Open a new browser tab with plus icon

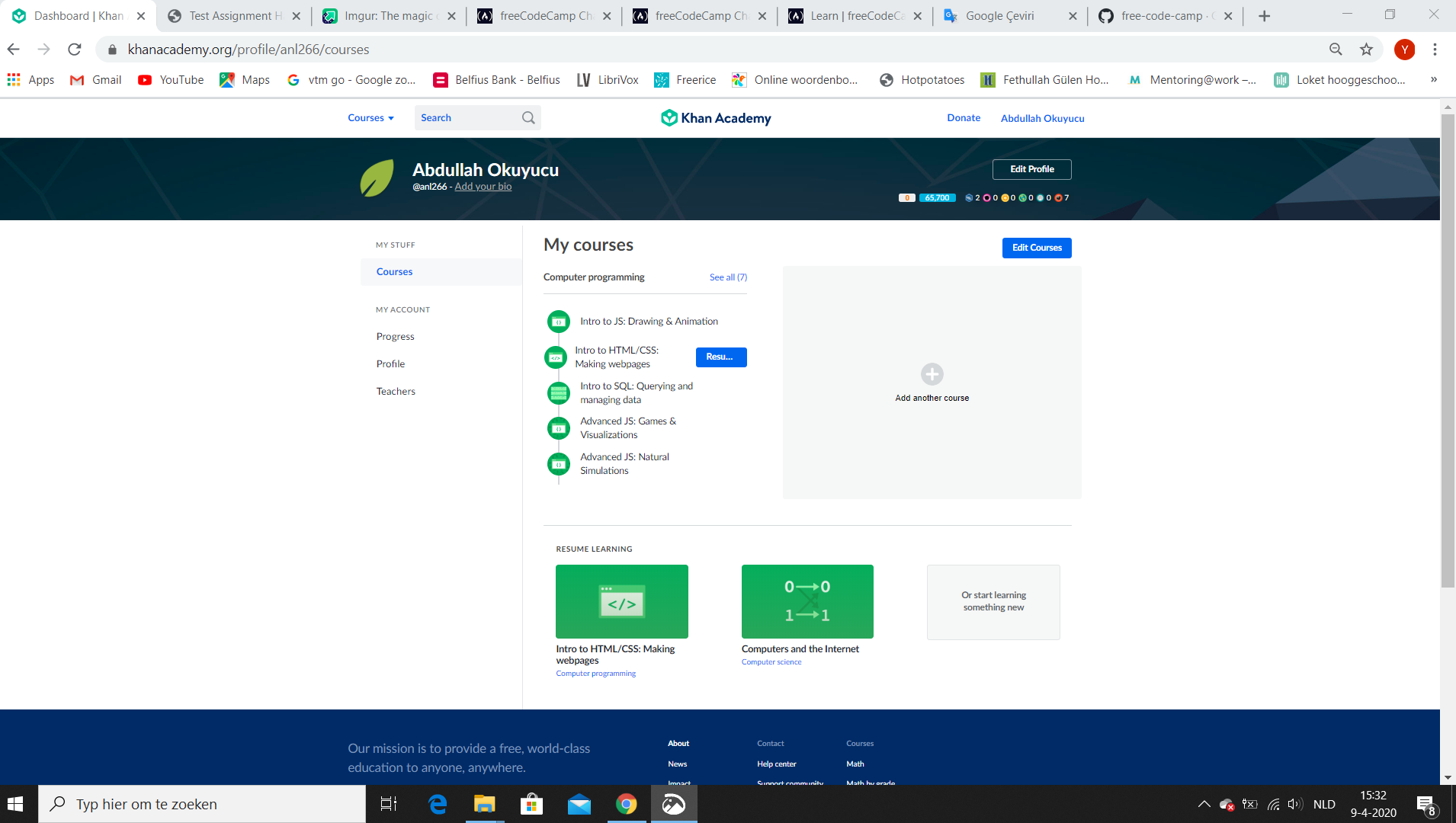(1264, 16)
